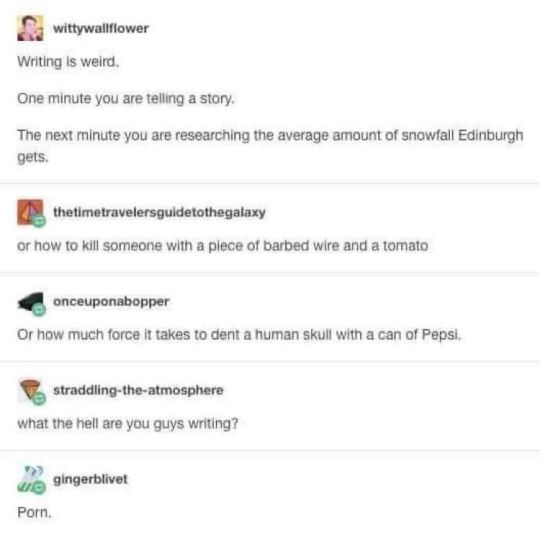Click 'what the hell are you guys writing?'
Screen dimensions: 540x534
(128, 423)
